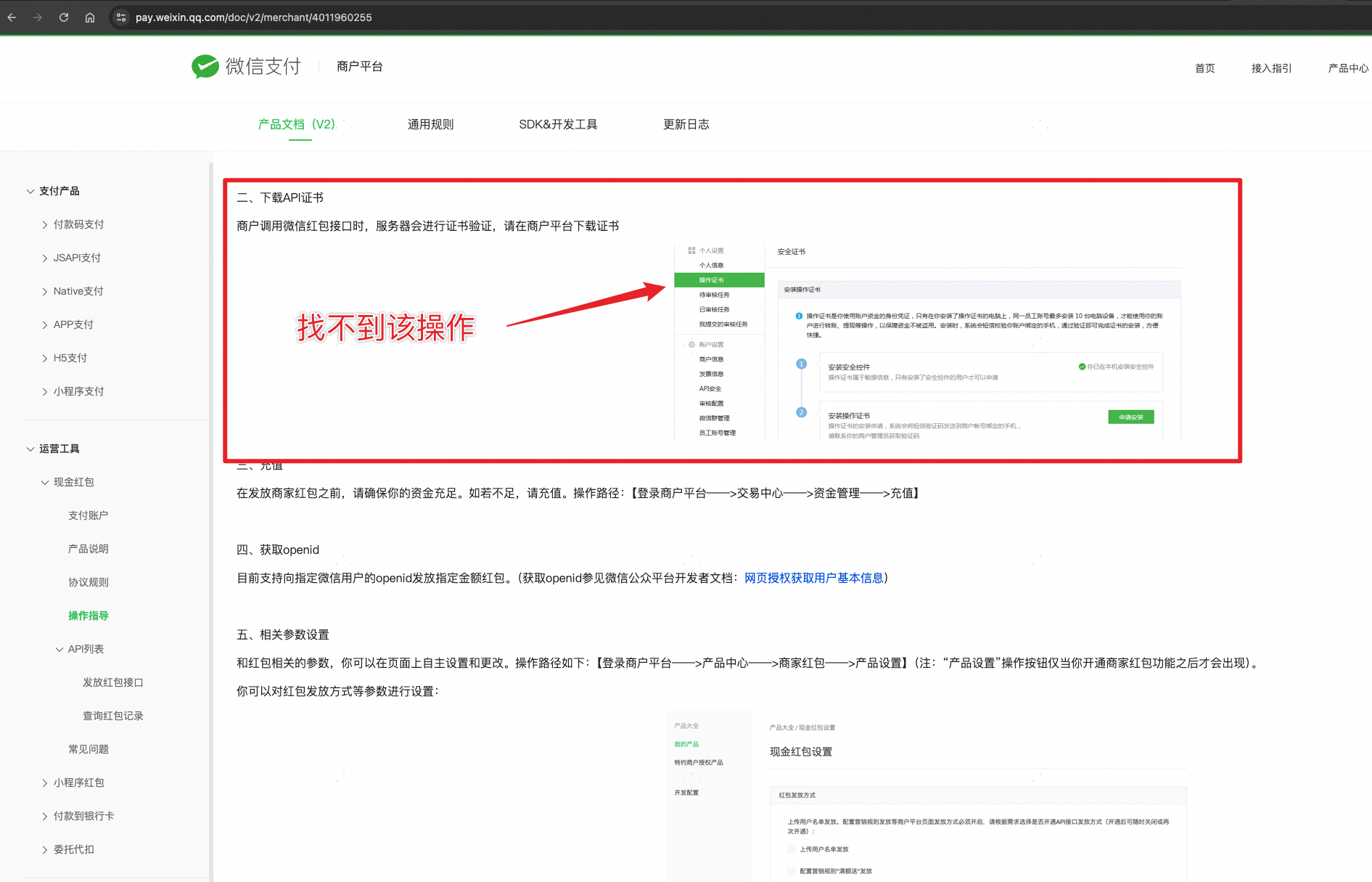Click the 现金红包设置 screenshot image

tap(927, 796)
